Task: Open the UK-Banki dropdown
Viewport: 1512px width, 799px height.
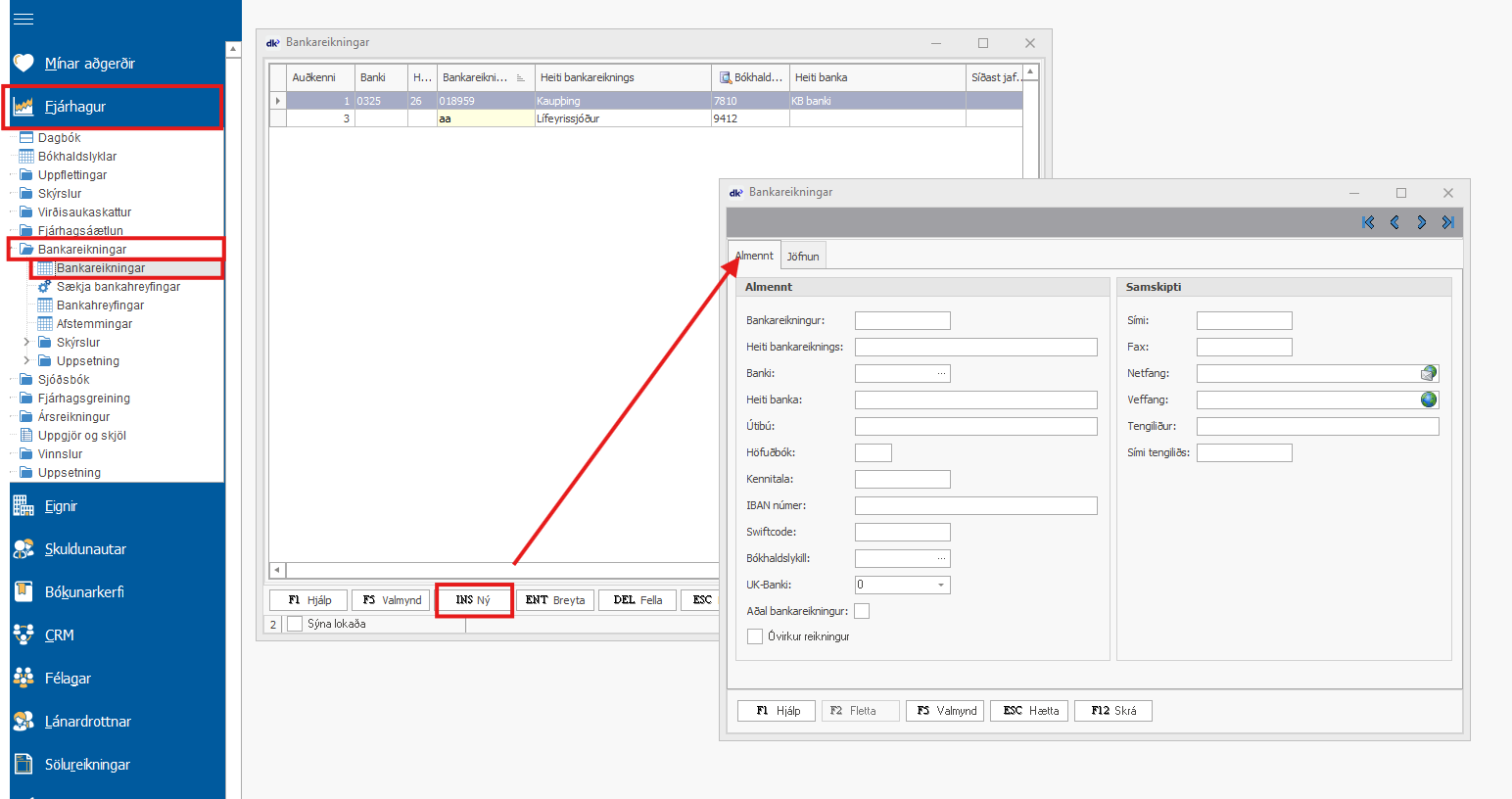Action: click(941, 585)
